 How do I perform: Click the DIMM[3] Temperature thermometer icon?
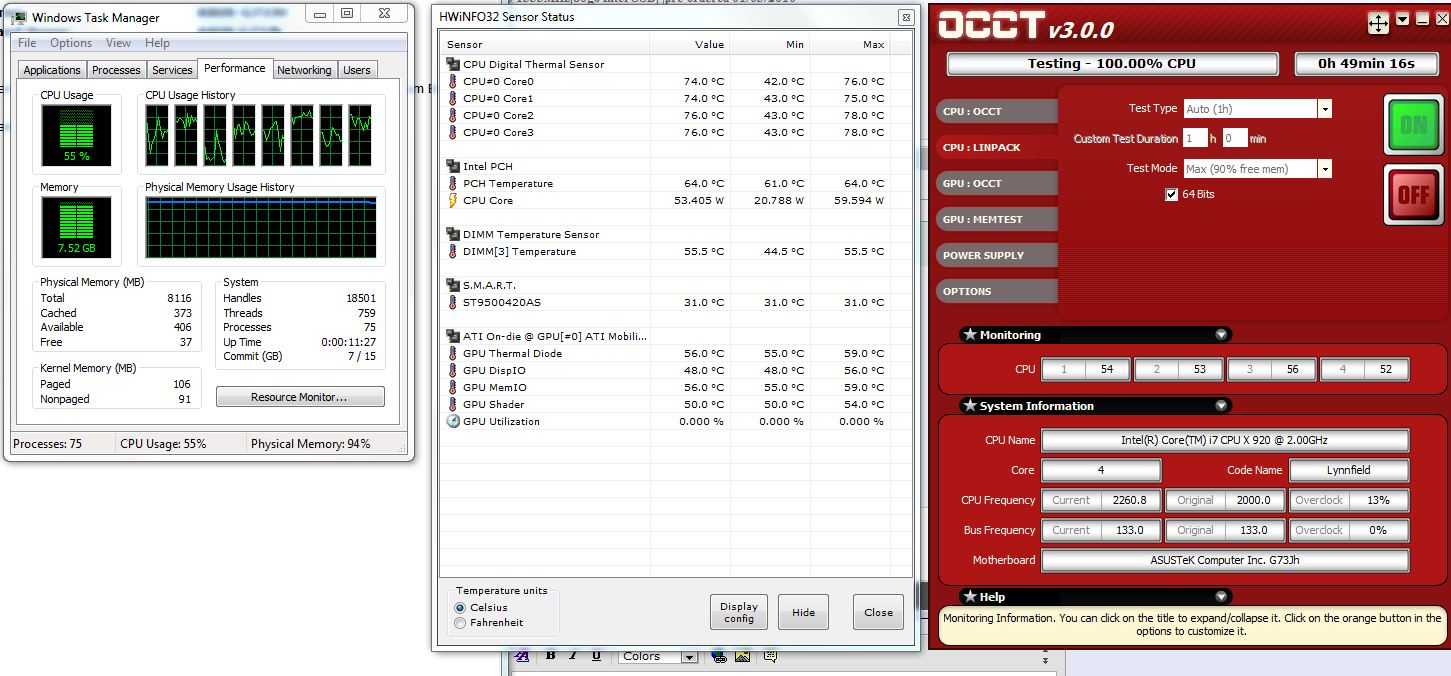tap(453, 251)
